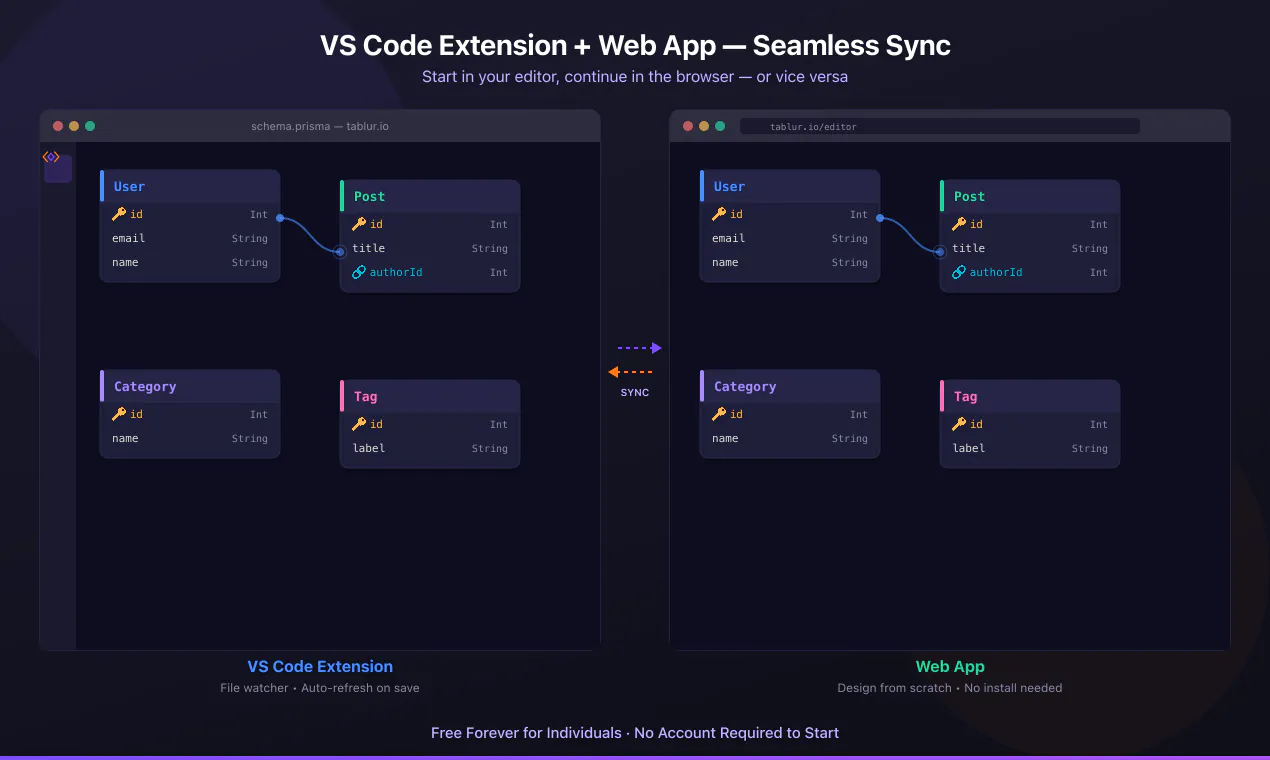Click the title field in VS Code Extension's Post table
The width and height of the screenshot is (1270, 760).
[368, 248]
